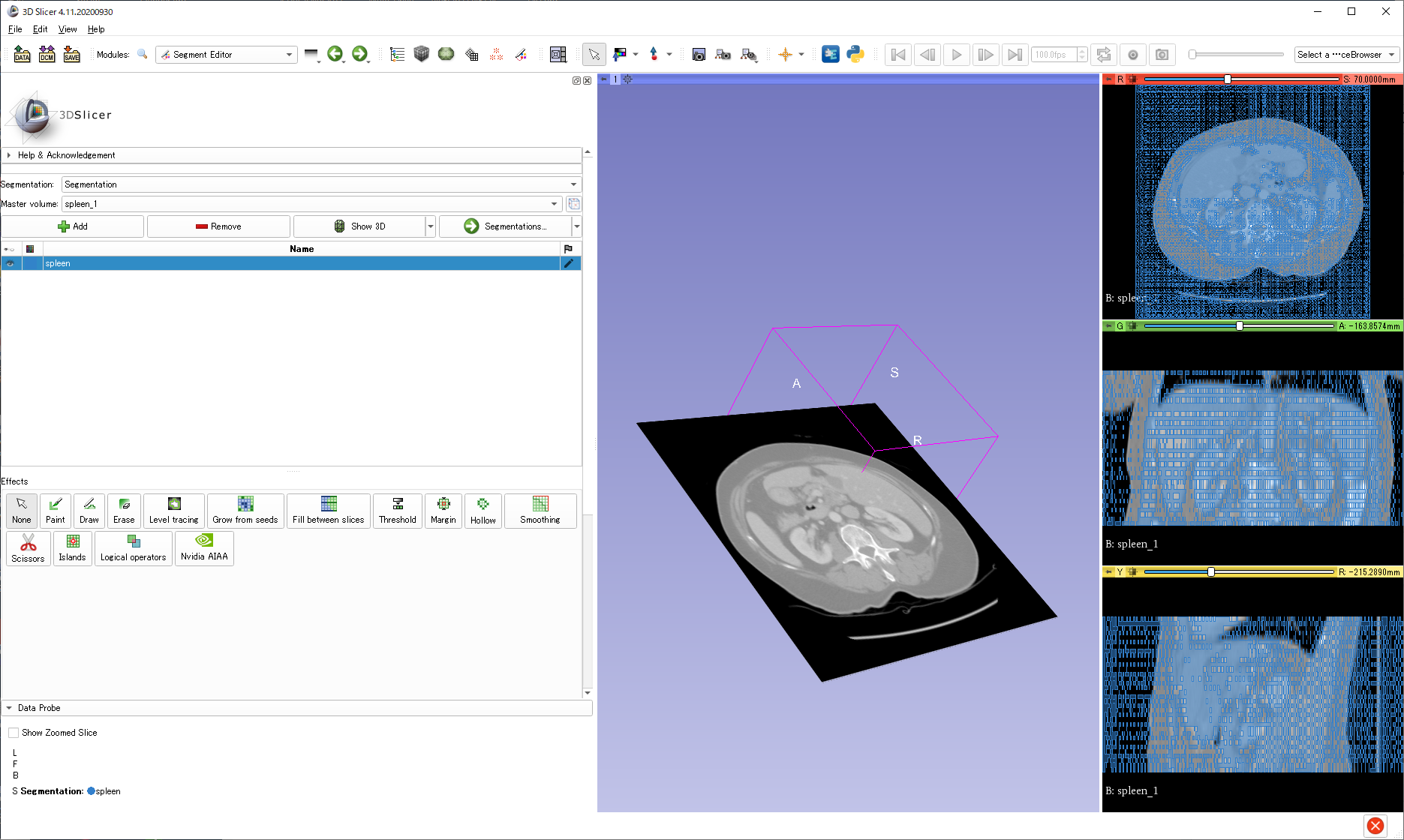Select the Grow from seeds effect
Image resolution: width=1404 pixels, height=840 pixels.
(x=245, y=511)
